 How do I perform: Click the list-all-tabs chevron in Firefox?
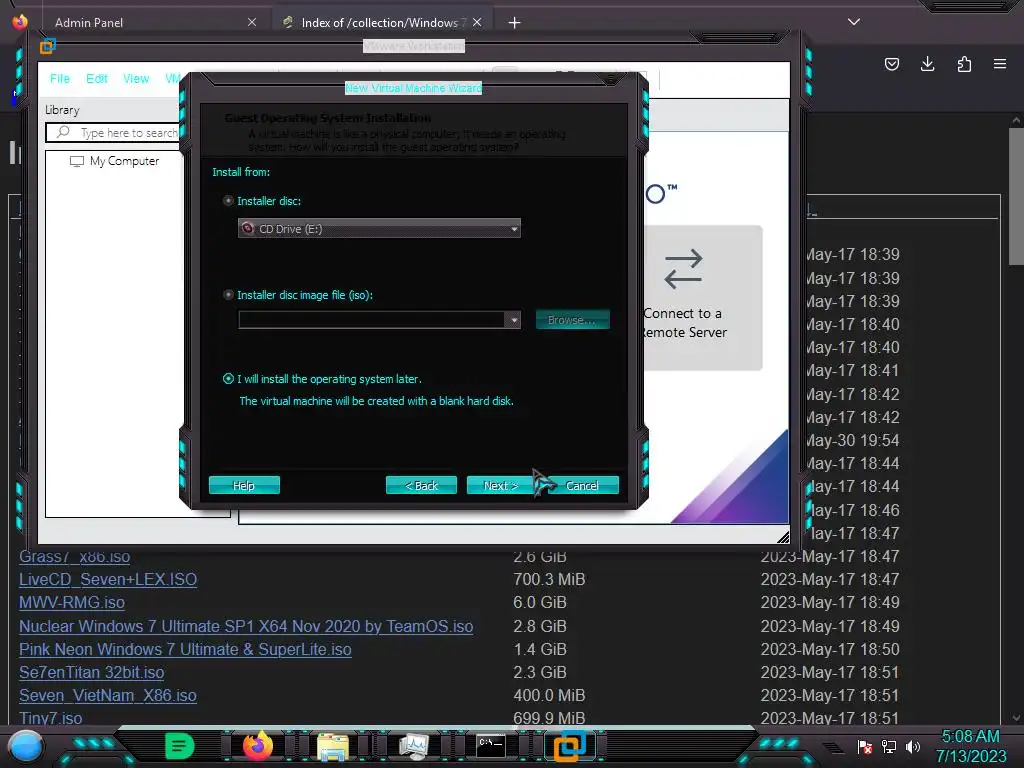854,22
